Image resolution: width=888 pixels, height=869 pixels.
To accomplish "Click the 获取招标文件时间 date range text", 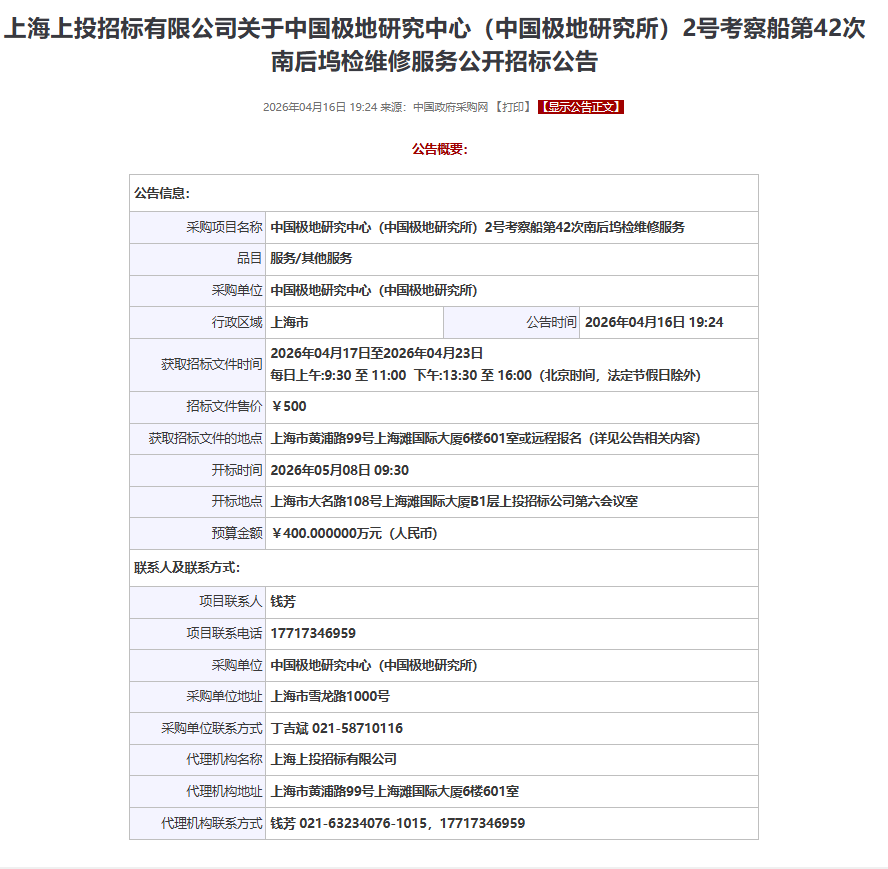I will pos(377,353).
